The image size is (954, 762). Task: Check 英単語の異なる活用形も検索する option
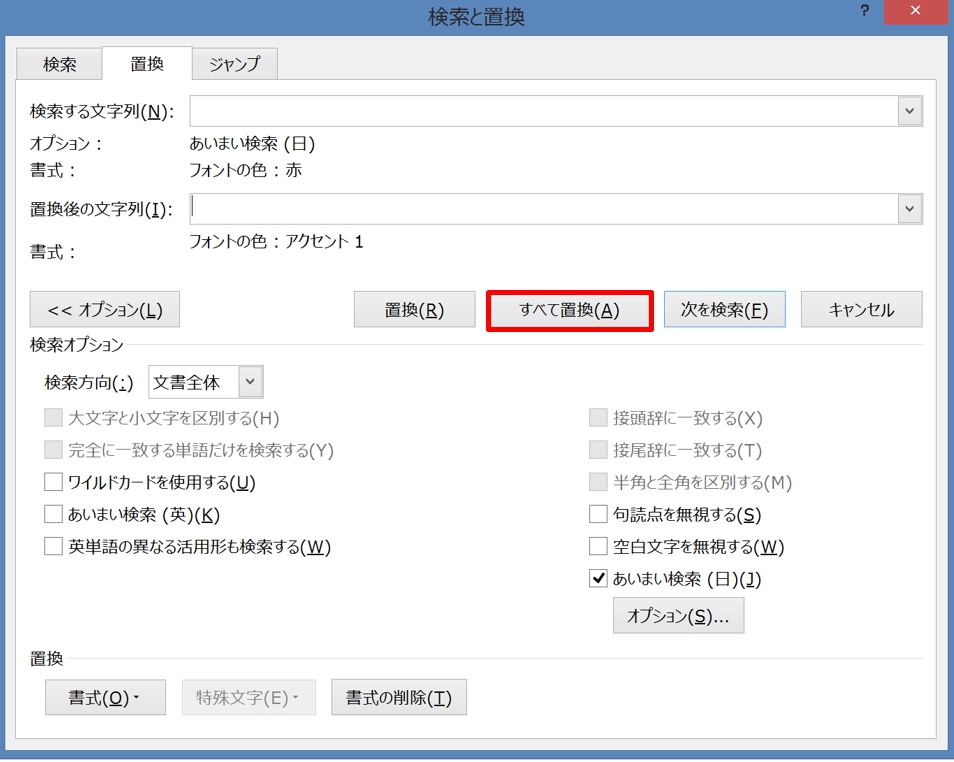click(x=54, y=547)
